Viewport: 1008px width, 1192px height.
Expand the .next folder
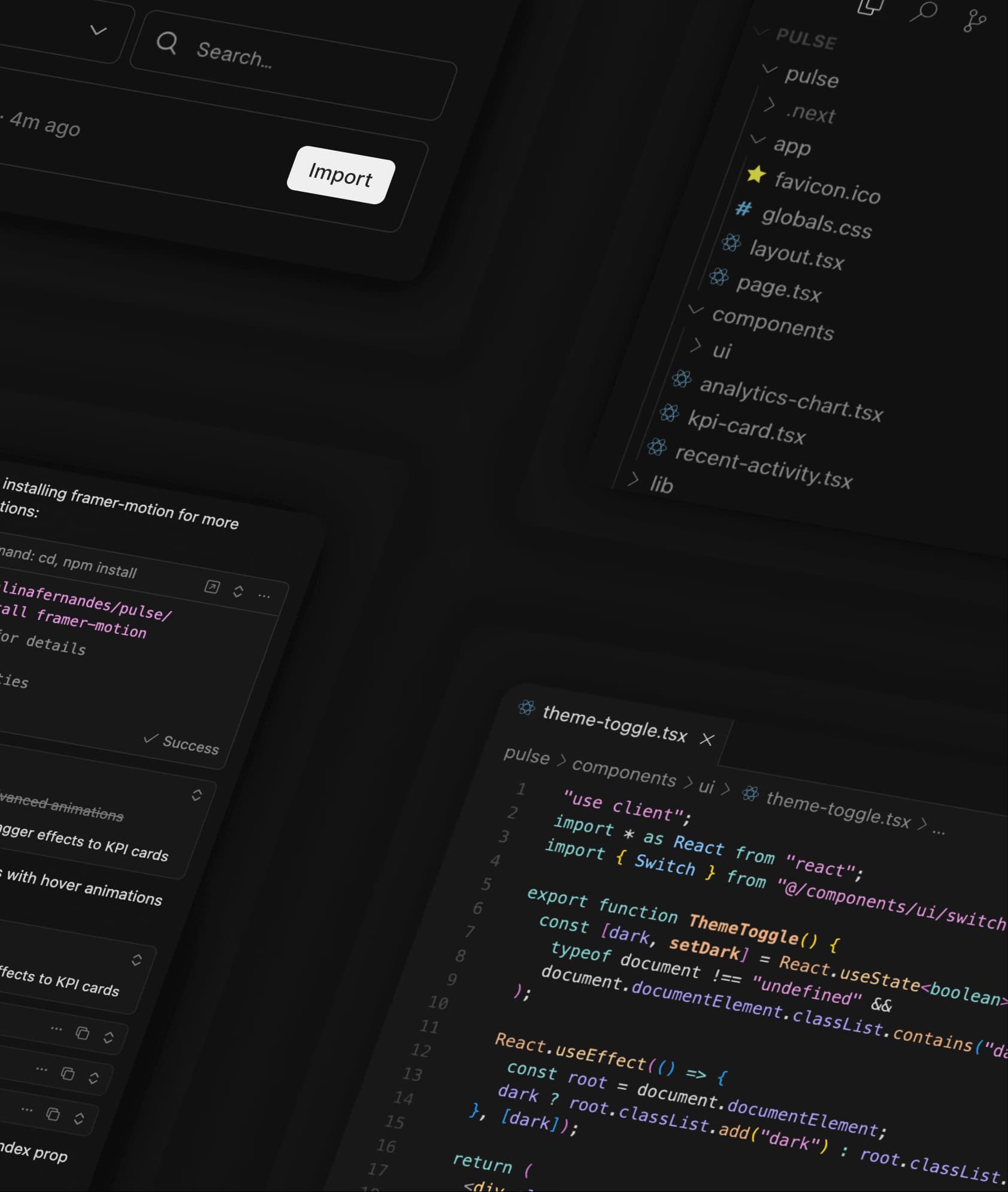click(x=770, y=105)
